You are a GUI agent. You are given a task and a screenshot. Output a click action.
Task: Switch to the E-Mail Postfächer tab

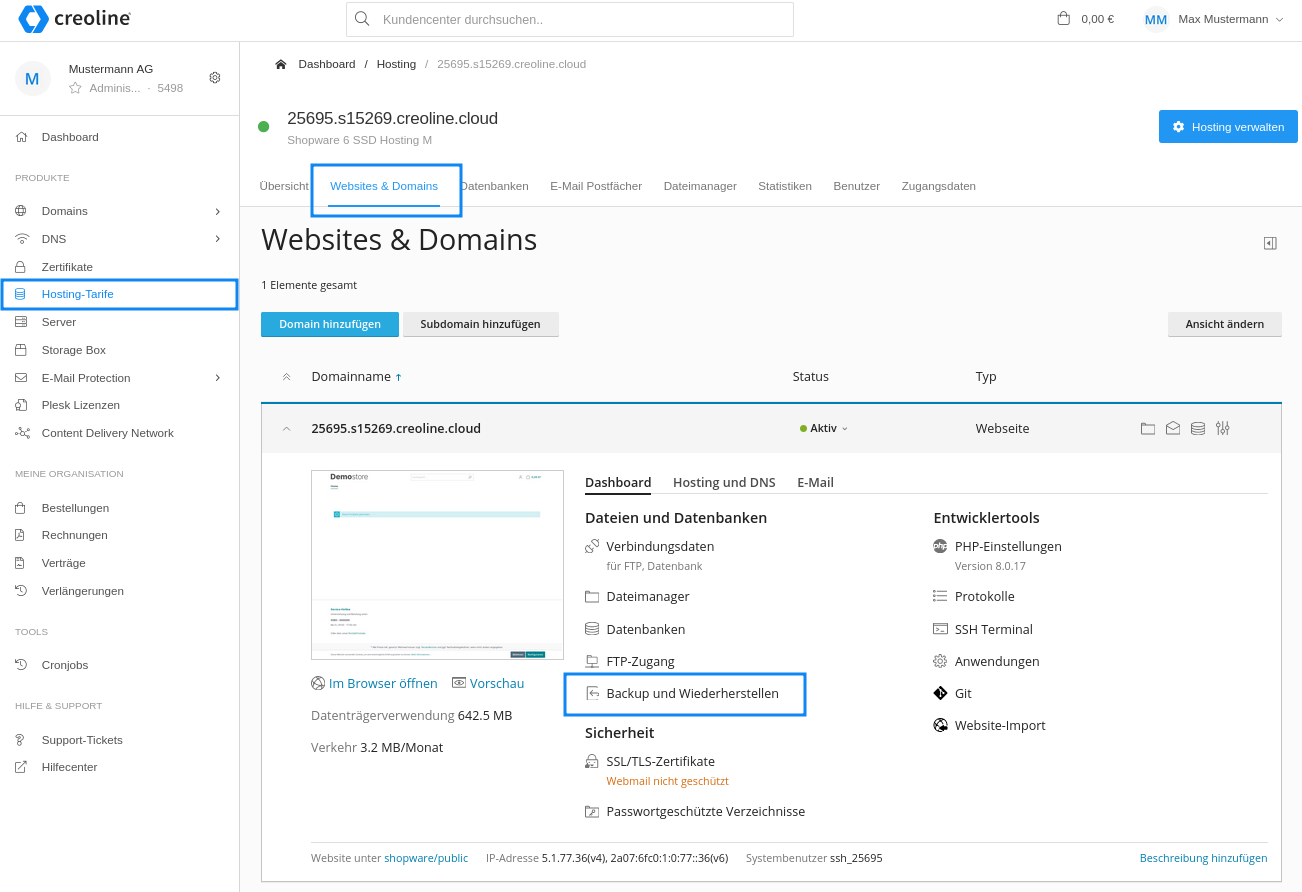596,186
